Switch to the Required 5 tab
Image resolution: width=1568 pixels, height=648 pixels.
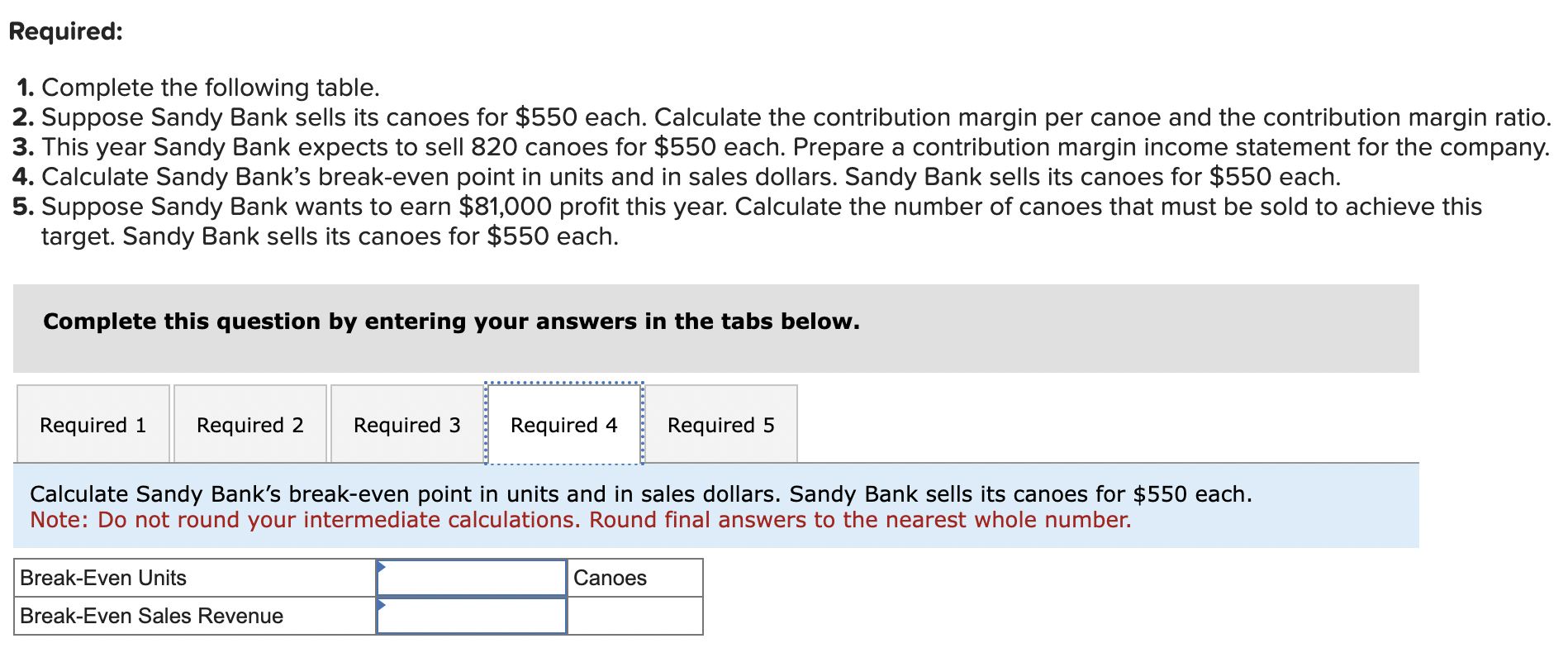tap(720, 424)
